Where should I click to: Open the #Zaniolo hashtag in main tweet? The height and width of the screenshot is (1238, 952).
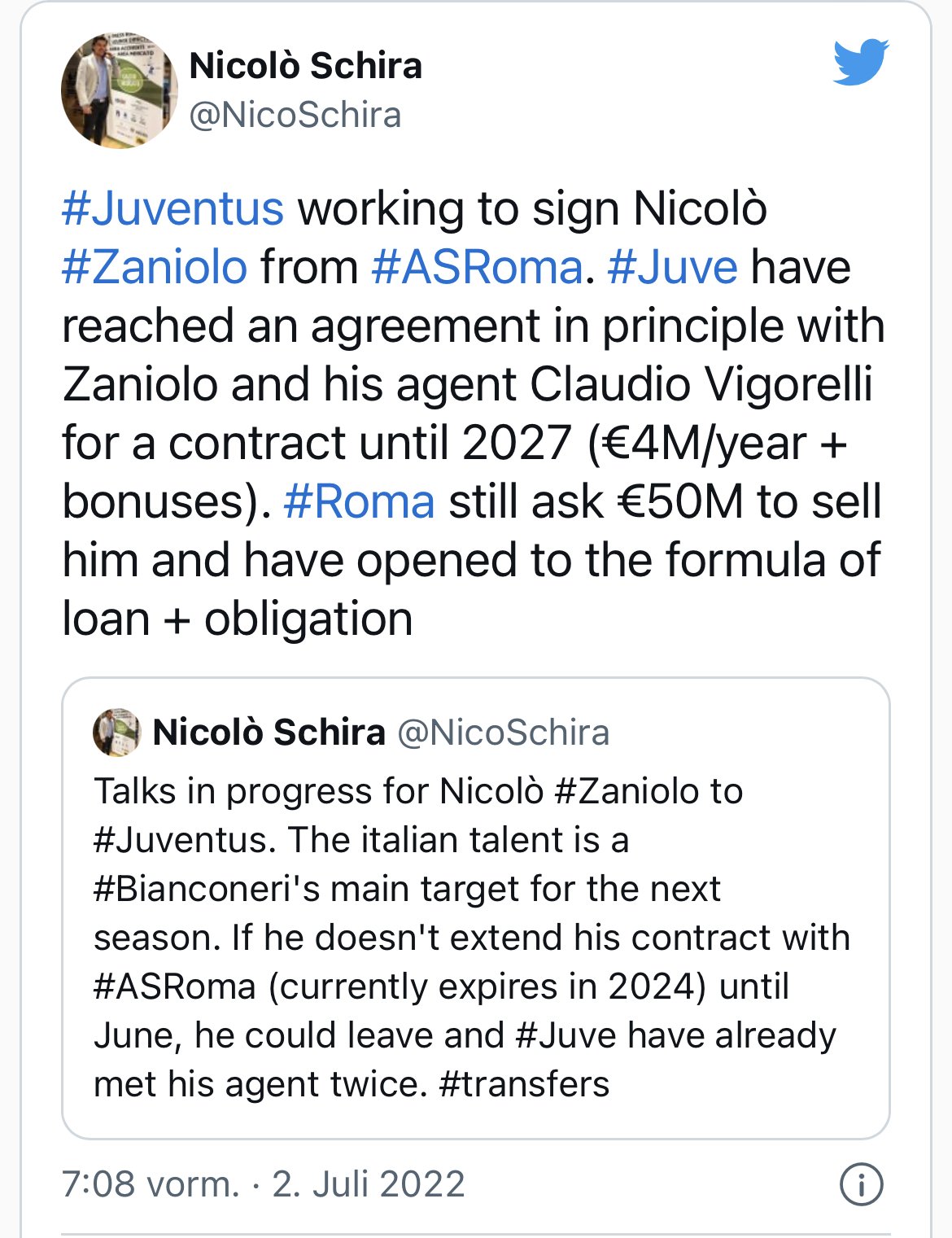click(x=154, y=267)
